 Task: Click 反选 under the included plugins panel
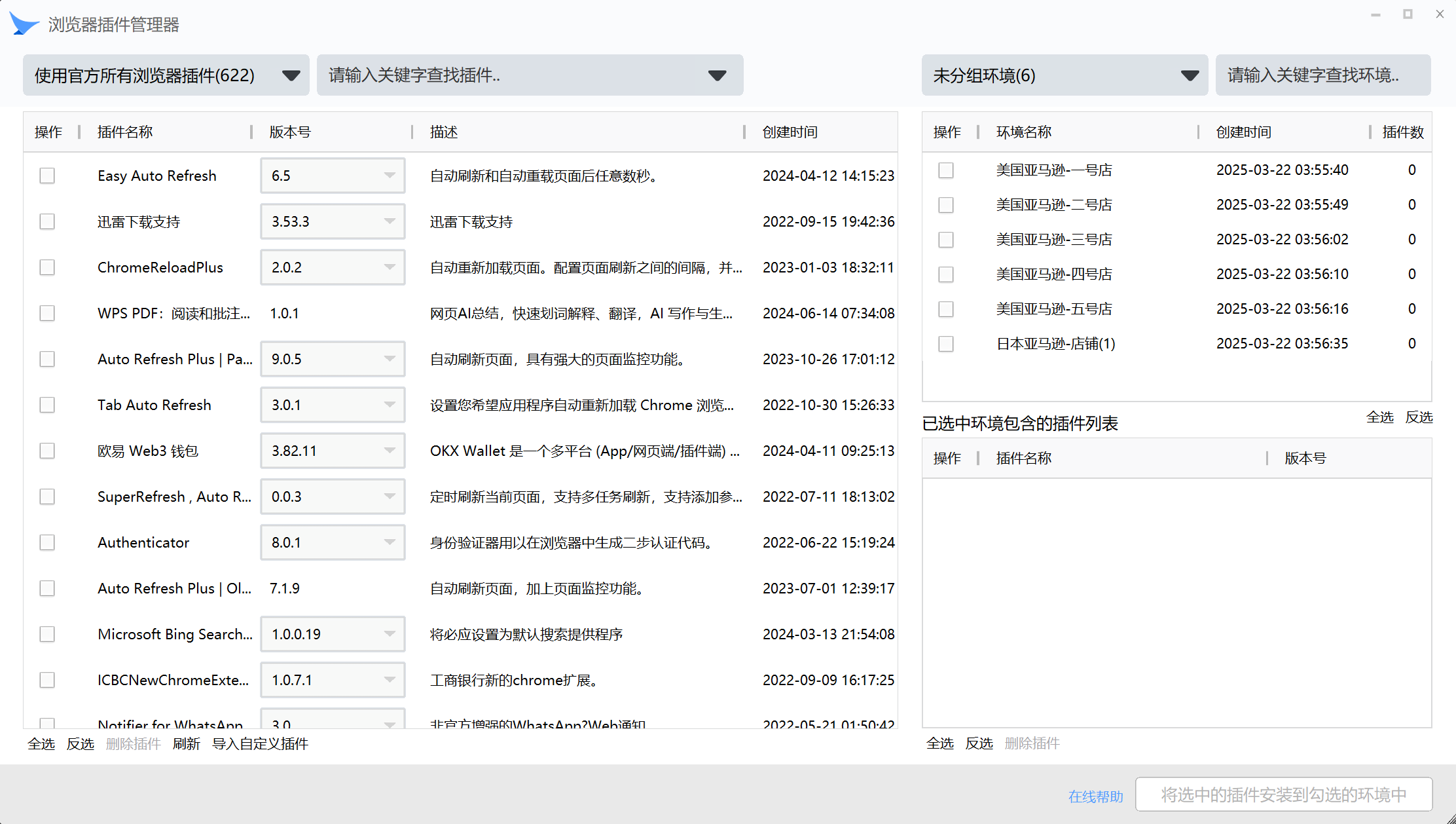[979, 743]
